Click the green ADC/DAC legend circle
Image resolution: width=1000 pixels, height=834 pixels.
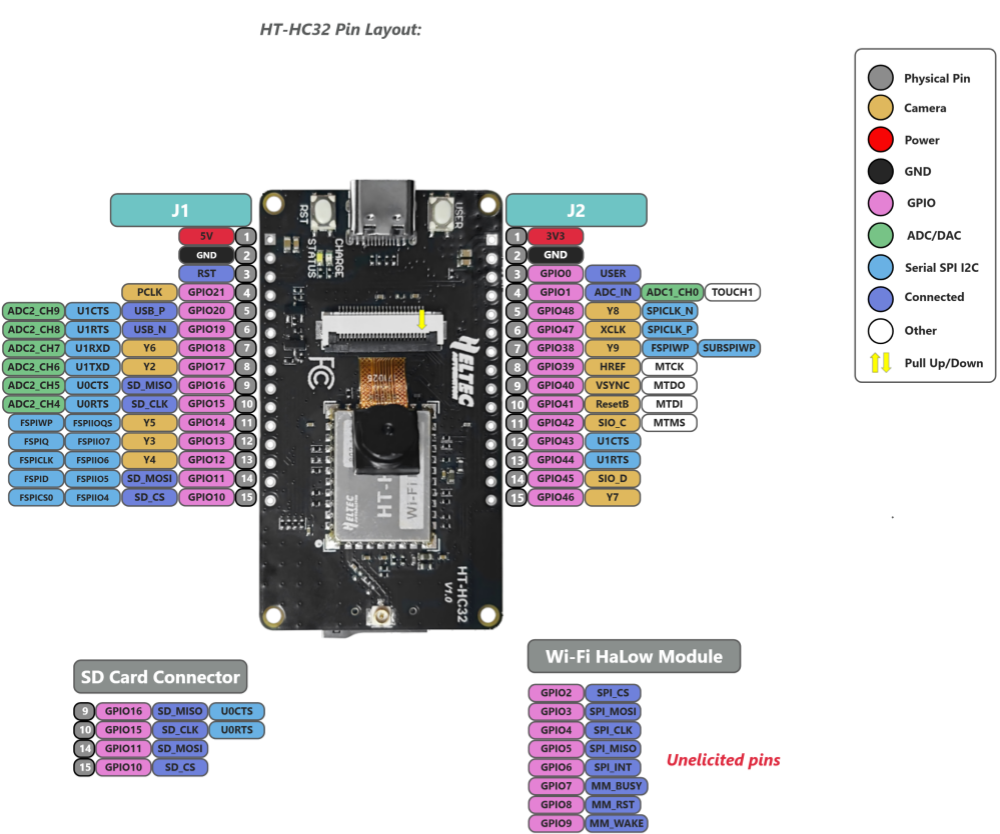(x=880, y=235)
